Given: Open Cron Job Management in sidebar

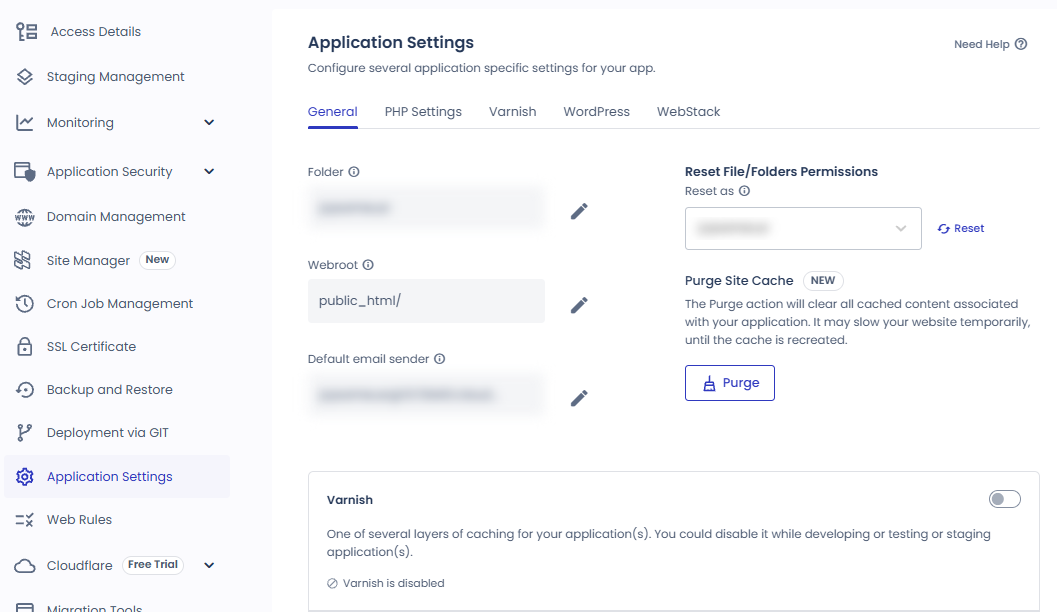Looking at the screenshot, I should point(119,304).
